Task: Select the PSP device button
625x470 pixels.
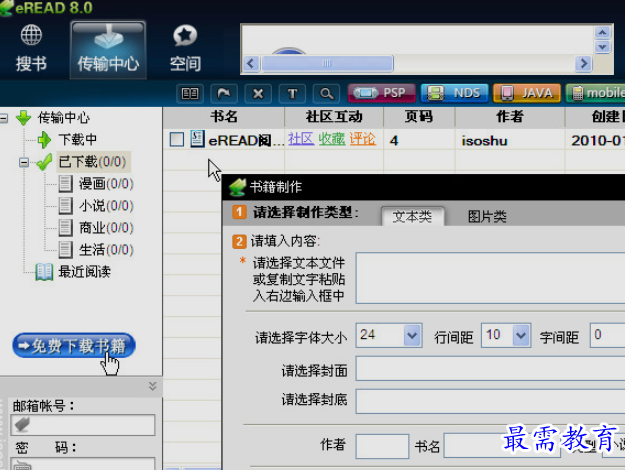Action: tap(381, 93)
